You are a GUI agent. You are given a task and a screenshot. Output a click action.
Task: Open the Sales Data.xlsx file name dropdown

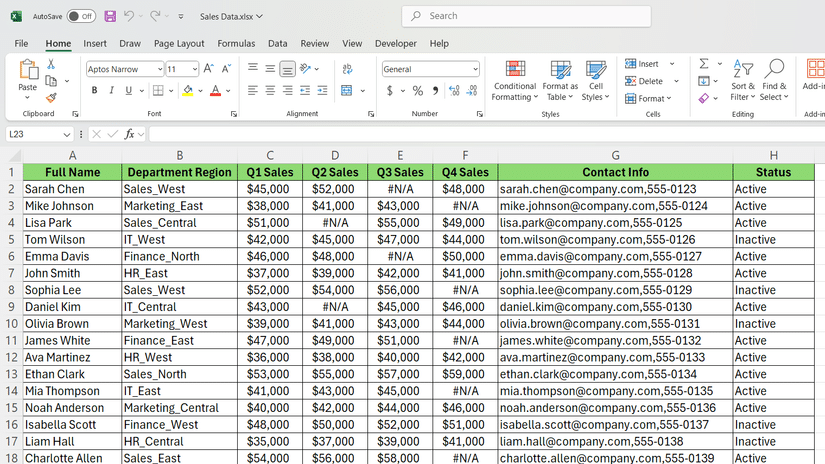click(231, 17)
